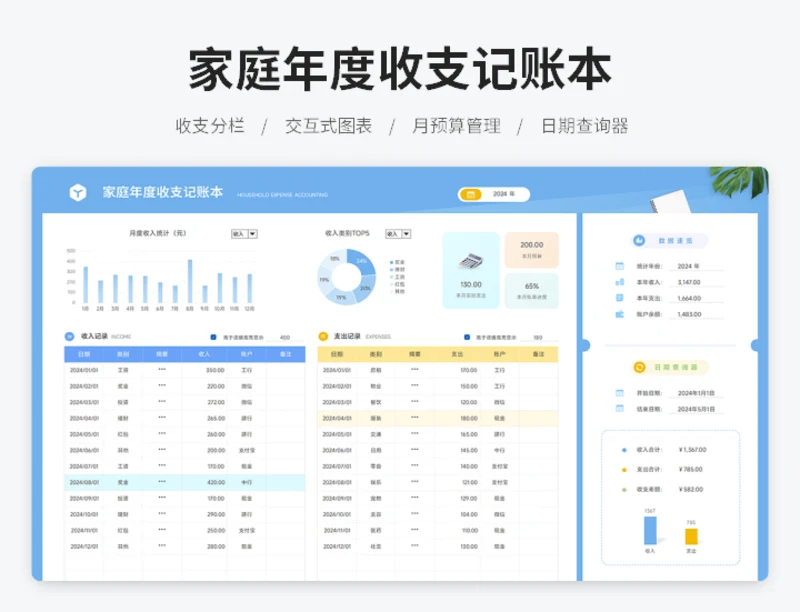Click the yellow round icon beside 支出记录
Viewport: 800px width, 612px height.
[x=322, y=336]
